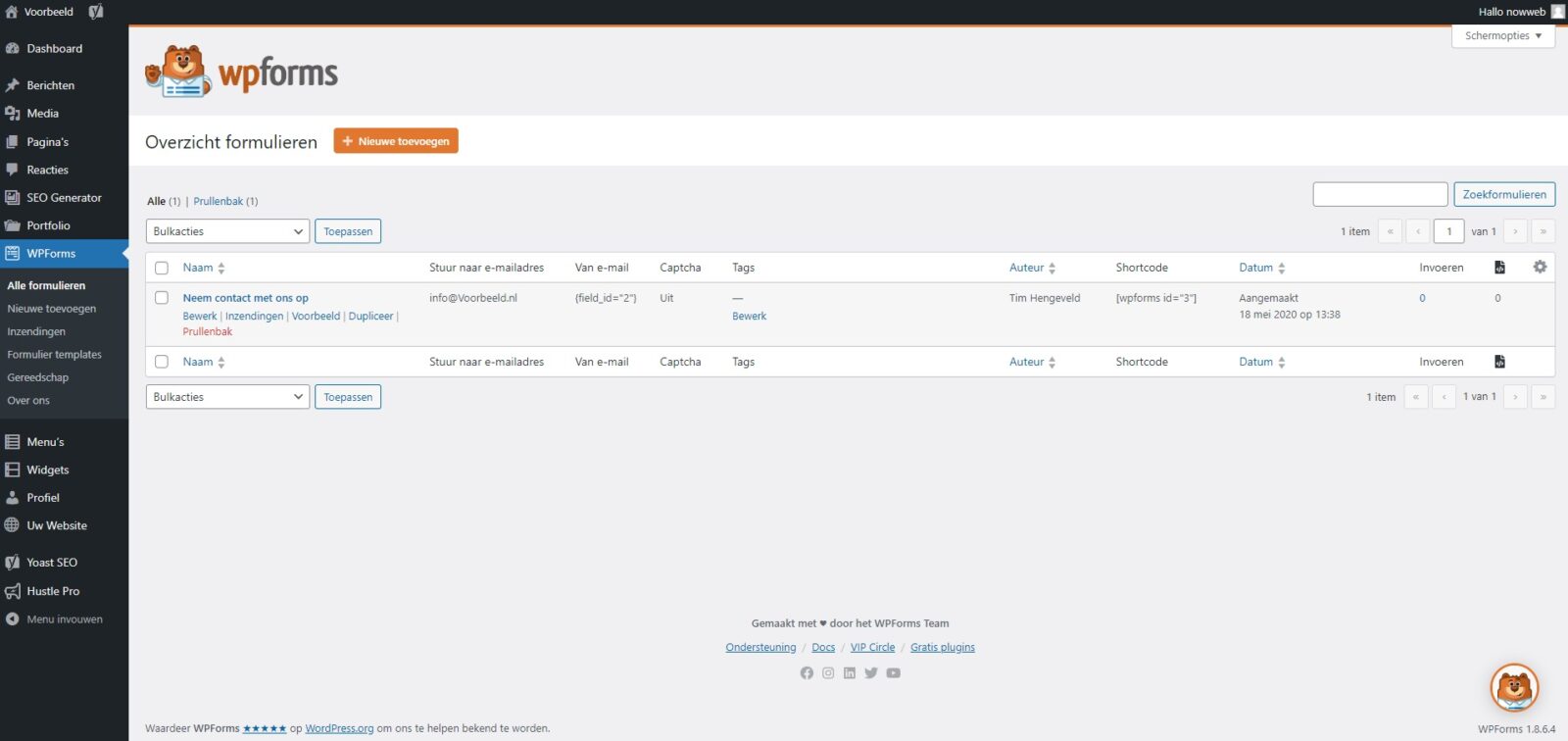Image resolution: width=1568 pixels, height=741 pixels.
Task: Open the LinkedIn icon in footer
Action: tap(850, 673)
